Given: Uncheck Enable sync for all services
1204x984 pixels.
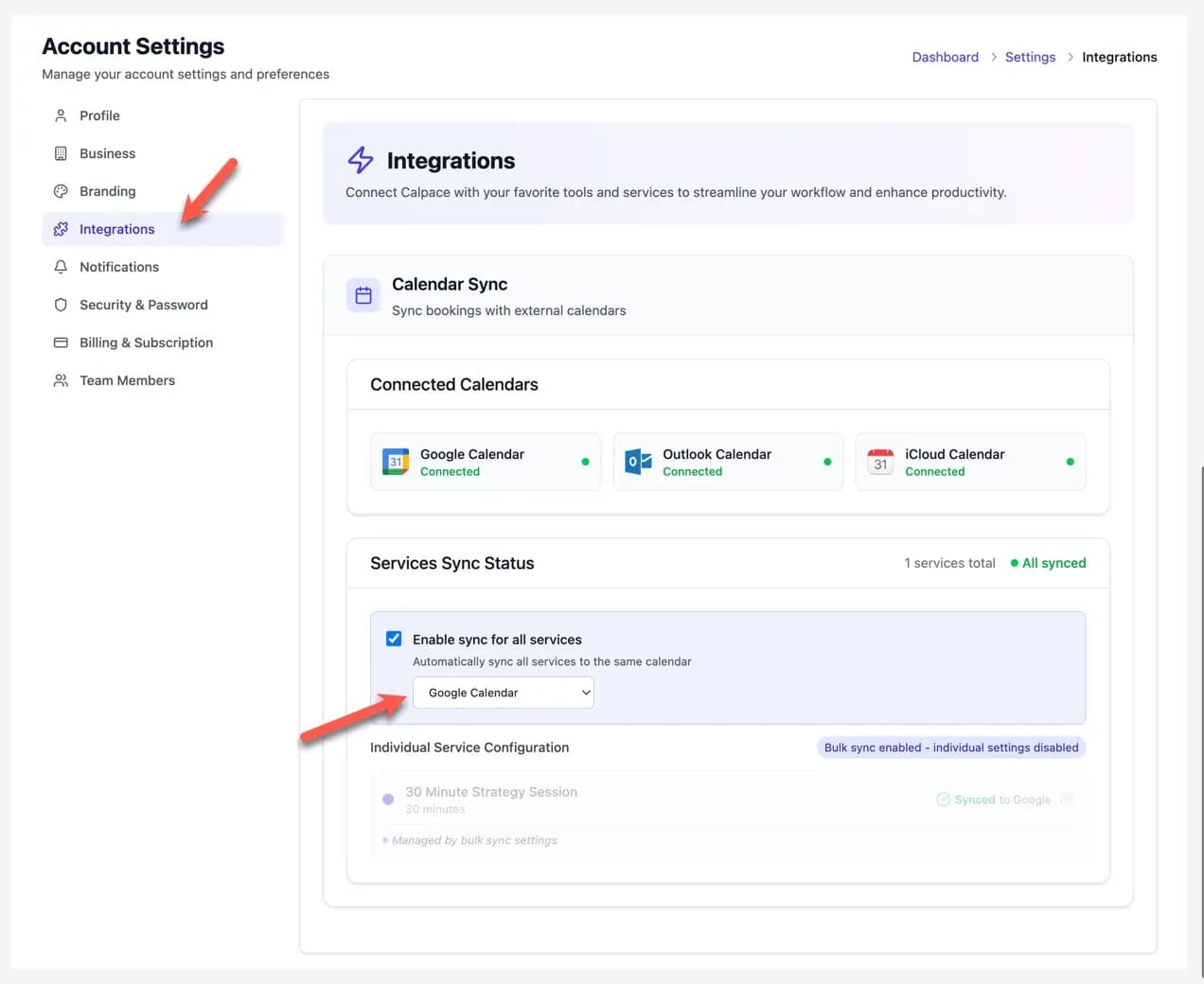Looking at the screenshot, I should [394, 639].
